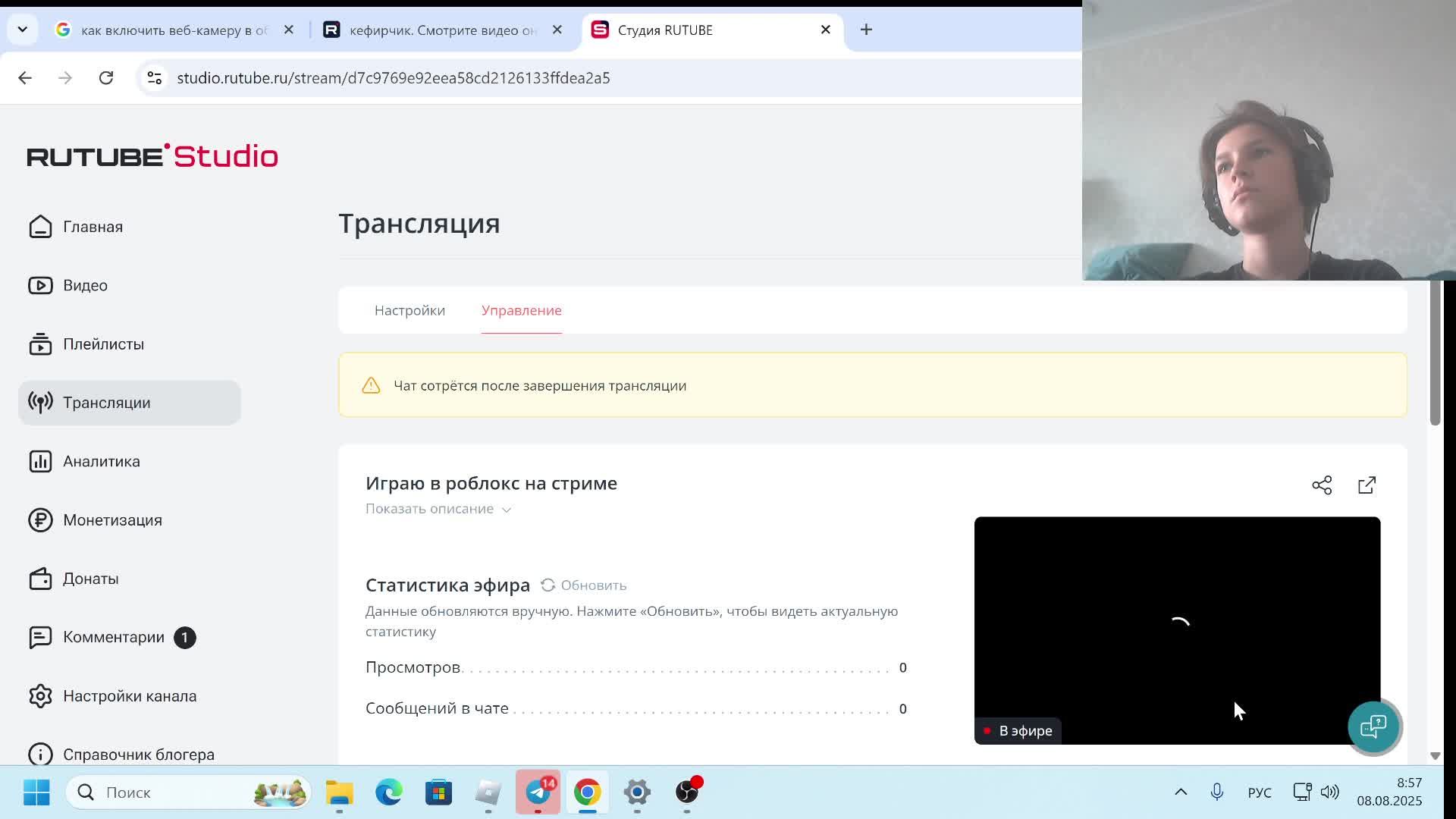Toggle microphone icon in system tray
The width and height of the screenshot is (1456, 819).
1216,792
